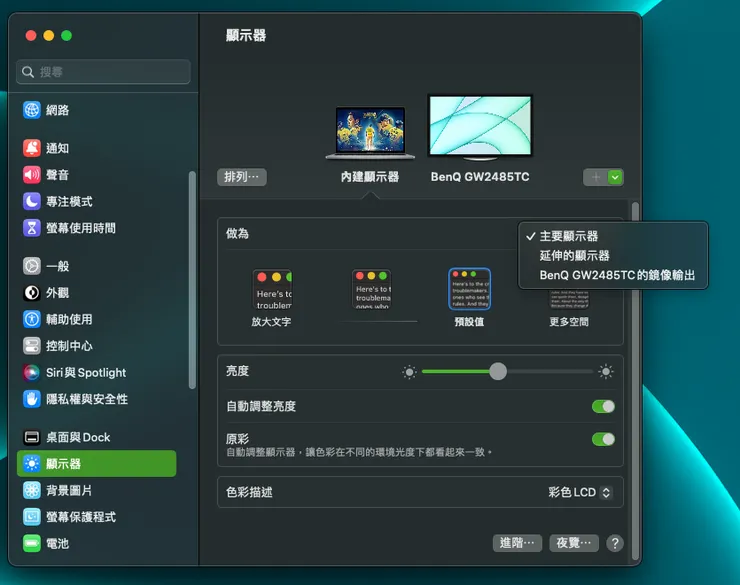
Task: Click the main pane scrollbar
Action: 635,381
